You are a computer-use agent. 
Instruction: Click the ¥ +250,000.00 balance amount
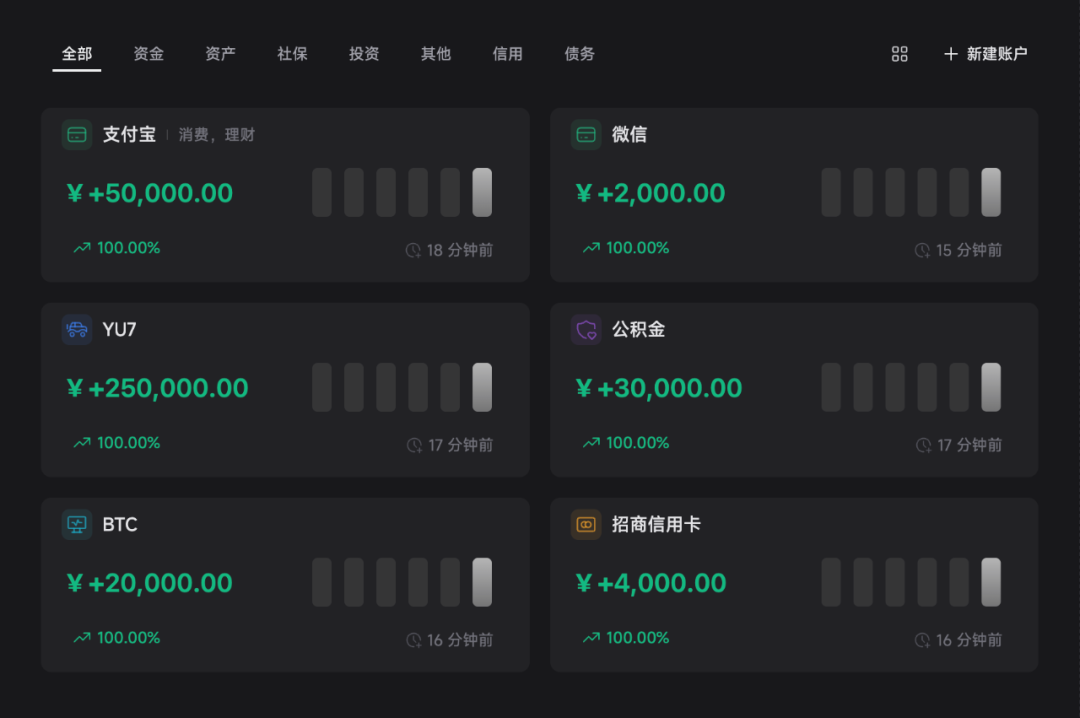tap(158, 388)
